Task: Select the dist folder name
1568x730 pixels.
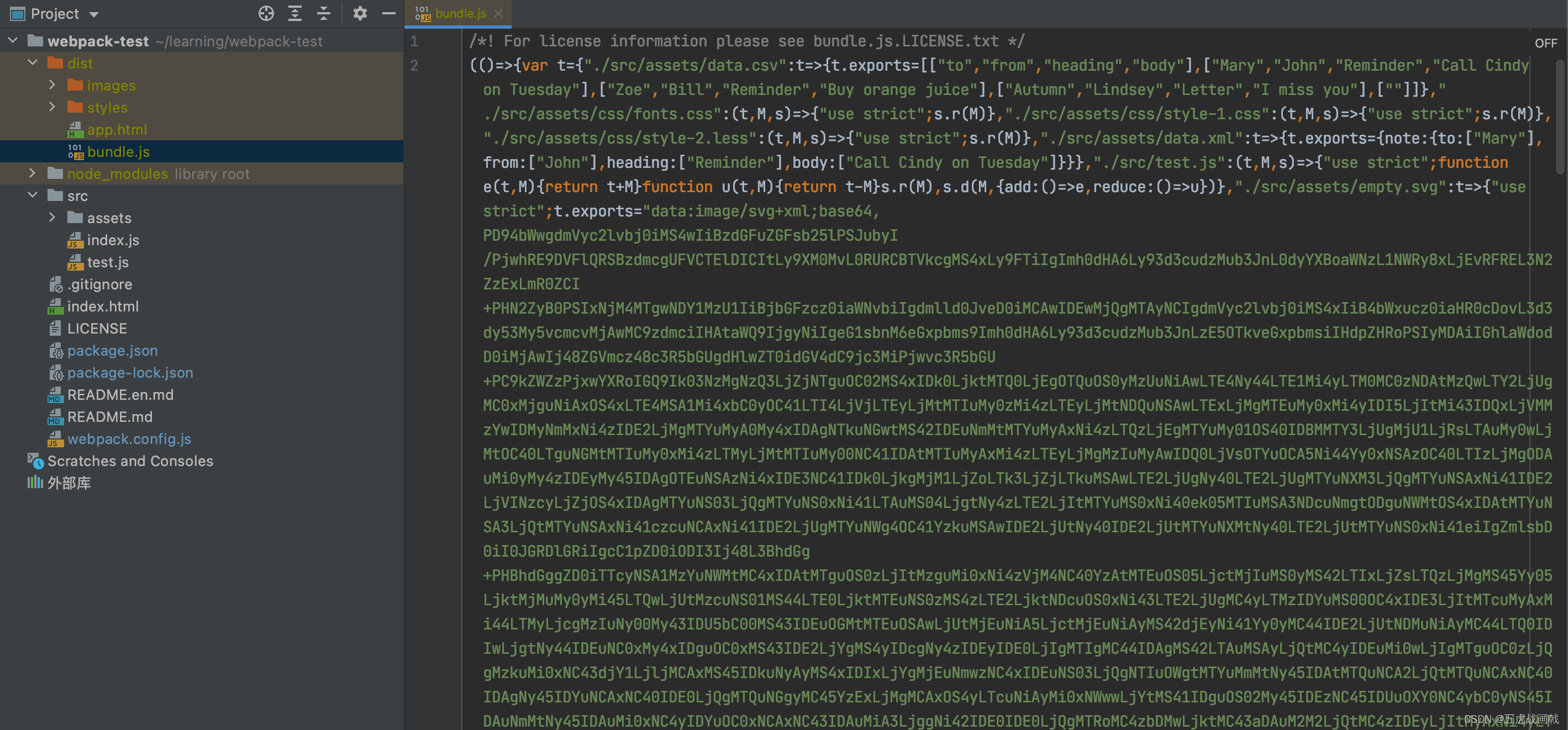Action: tap(80, 62)
